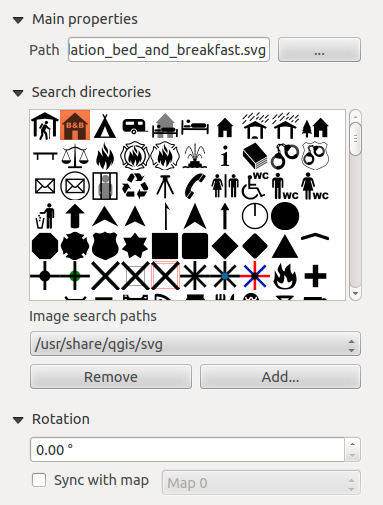Image resolution: width=383 pixels, height=505 pixels.
Task: Choose the information 'i' icon
Action: click(x=225, y=156)
